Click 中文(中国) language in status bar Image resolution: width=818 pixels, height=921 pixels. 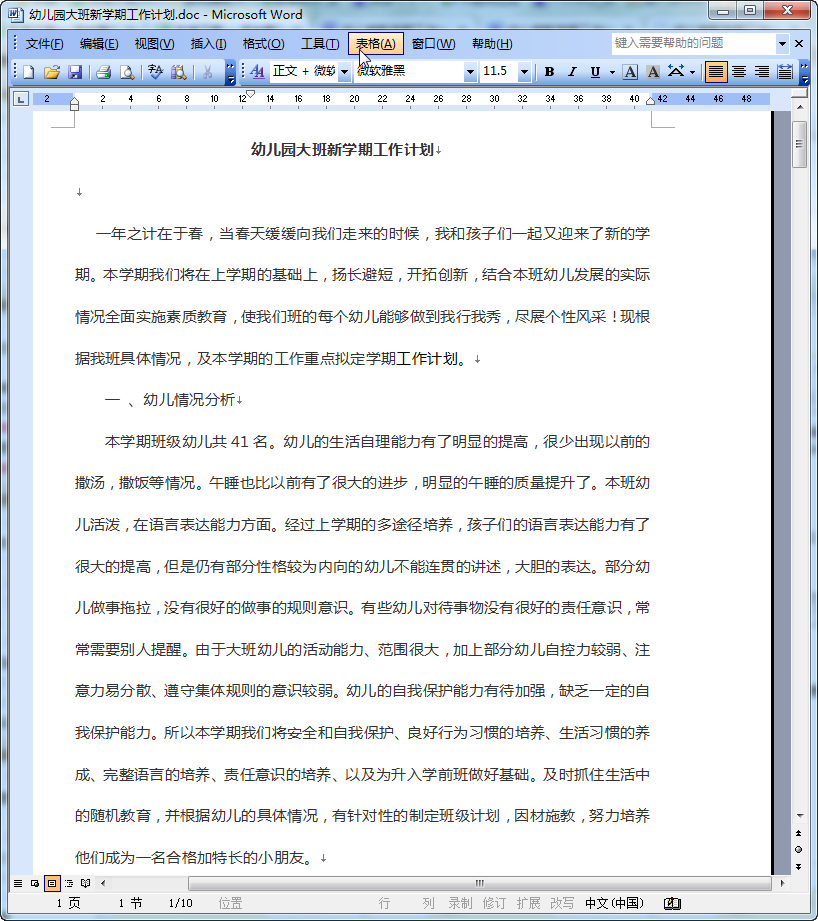click(614, 903)
